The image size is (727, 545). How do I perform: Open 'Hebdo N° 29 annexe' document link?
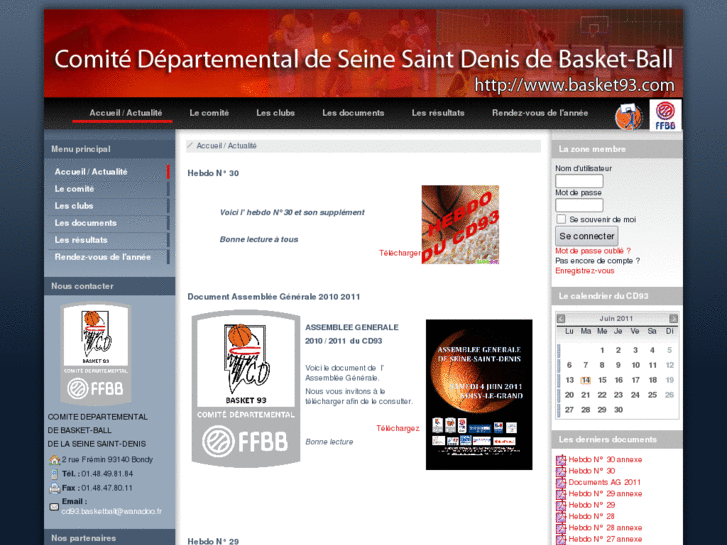[605, 494]
